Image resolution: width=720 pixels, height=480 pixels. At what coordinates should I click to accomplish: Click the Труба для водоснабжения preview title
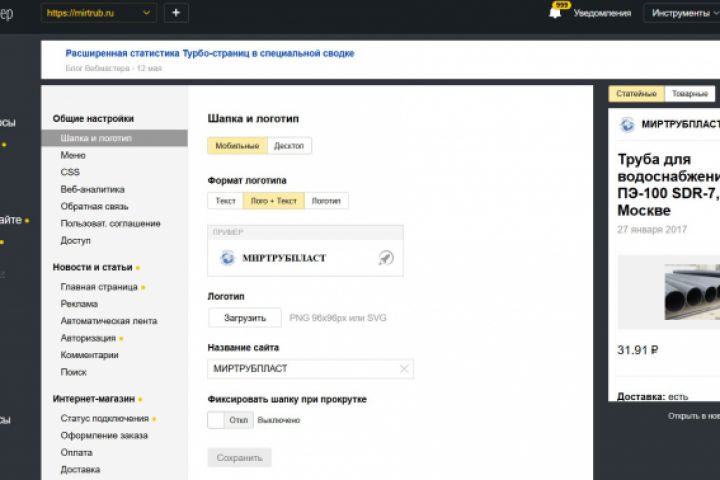(669, 185)
